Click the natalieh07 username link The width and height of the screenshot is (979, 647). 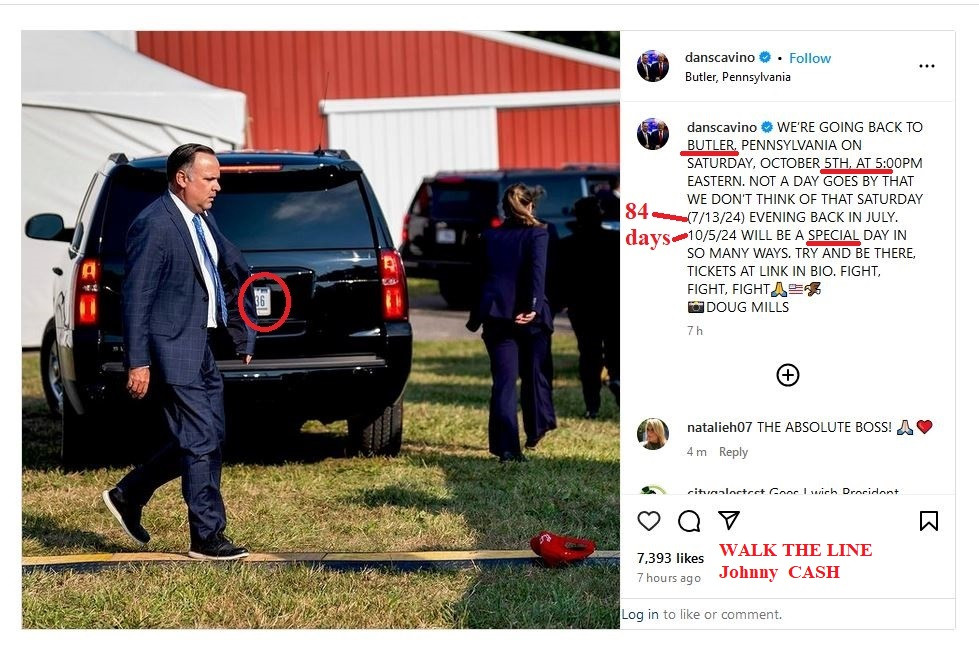(x=719, y=427)
